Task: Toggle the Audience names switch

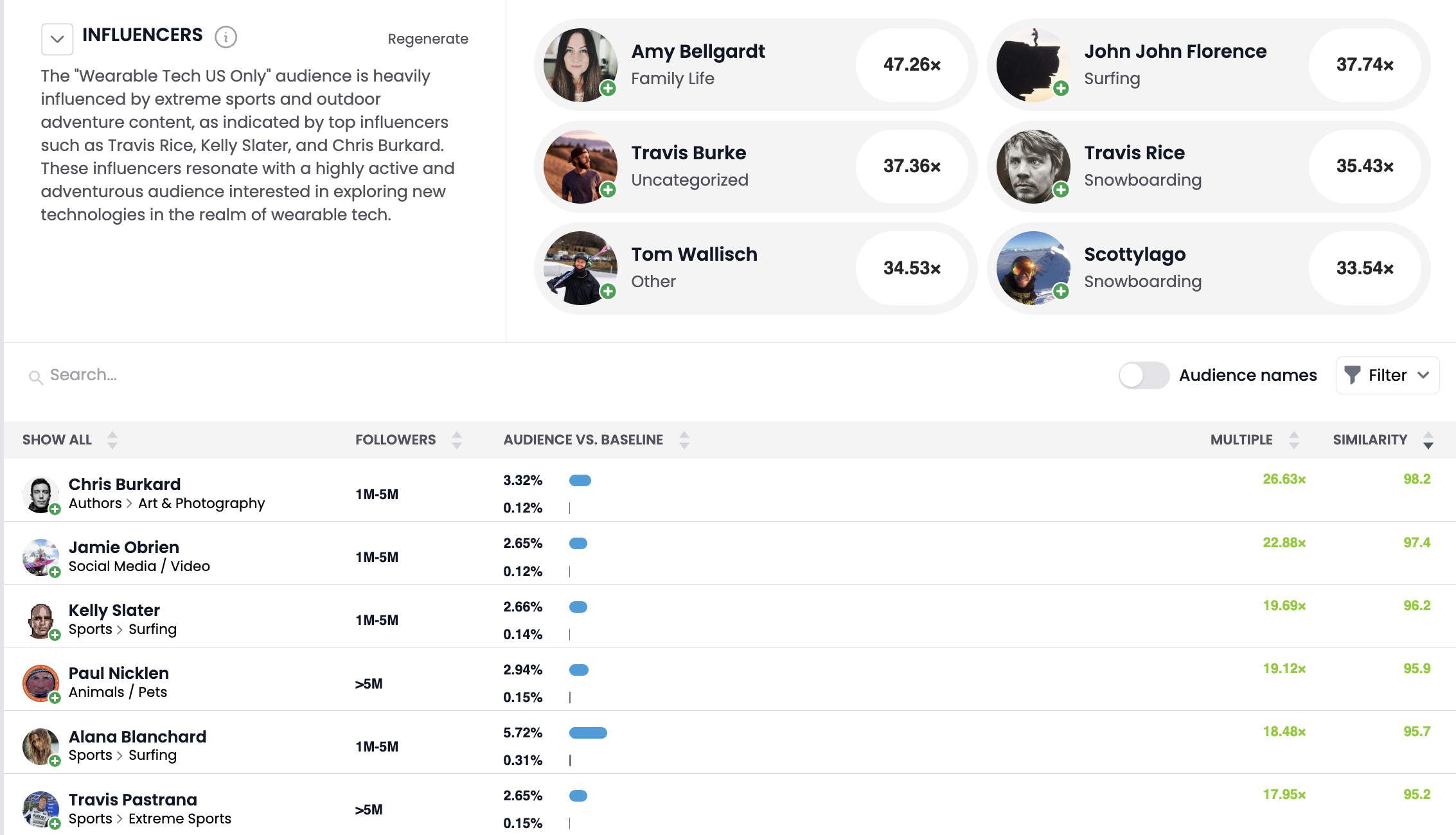Action: (x=1143, y=375)
